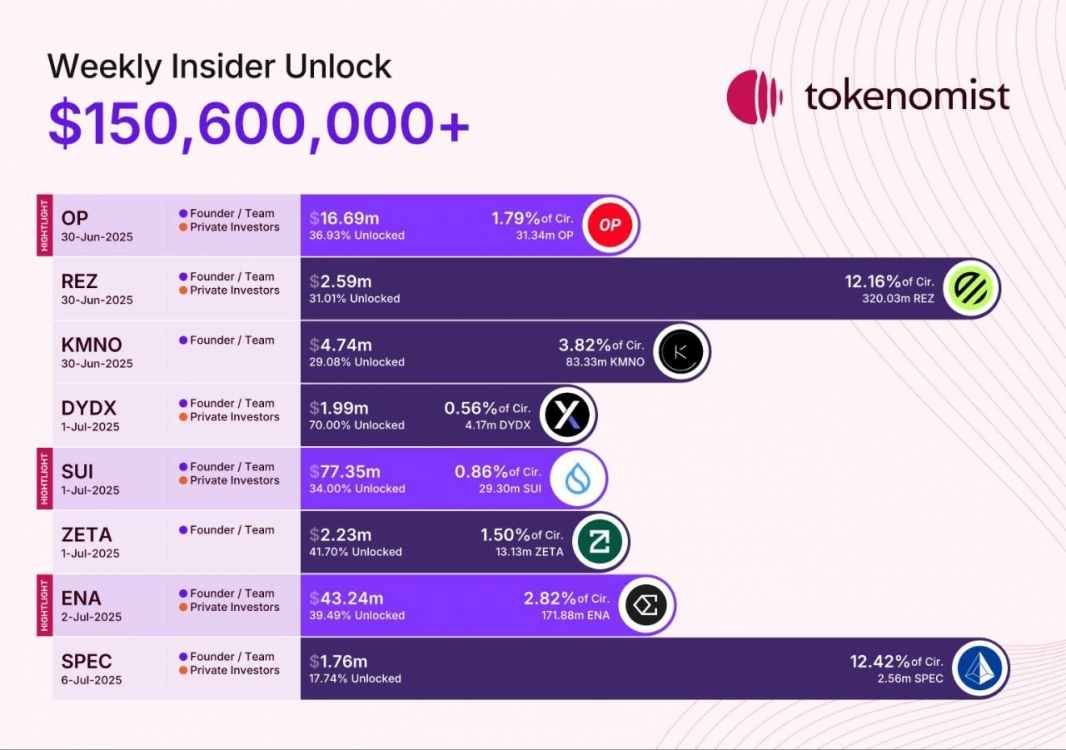Click the DYDX token logo

tap(568, 415)
